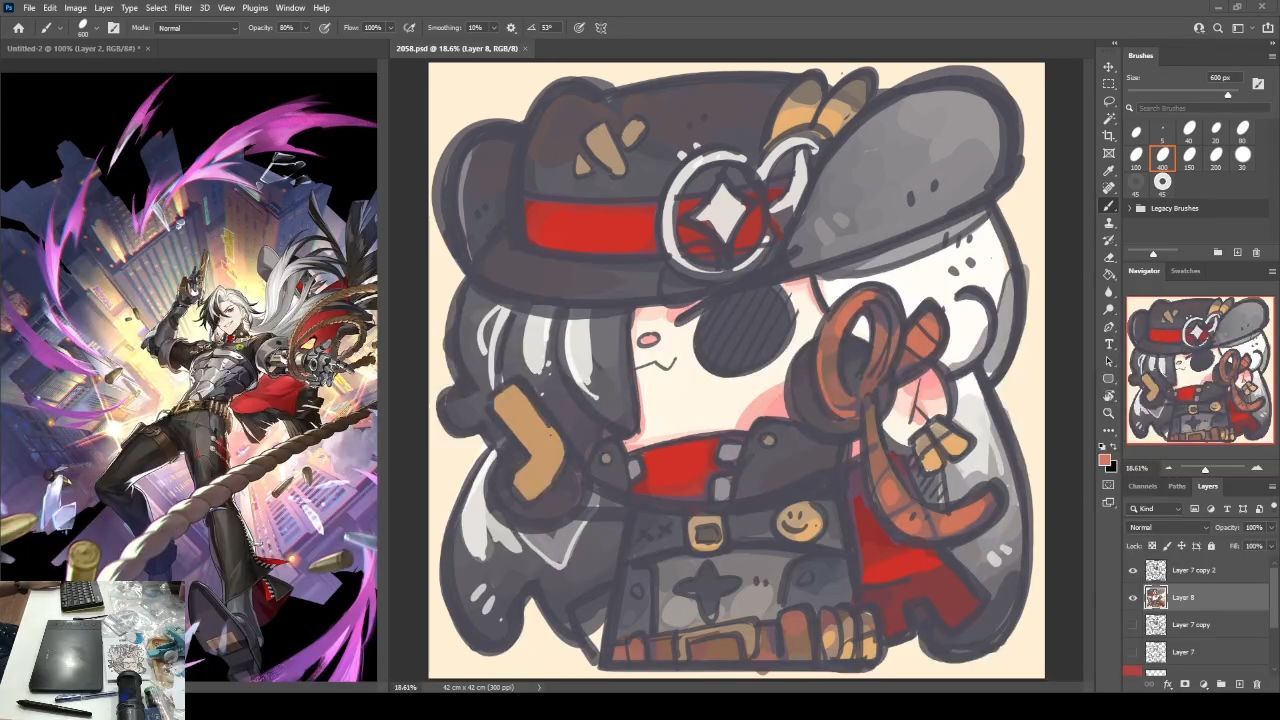Select the 400 brush preset

point(1162,158)
